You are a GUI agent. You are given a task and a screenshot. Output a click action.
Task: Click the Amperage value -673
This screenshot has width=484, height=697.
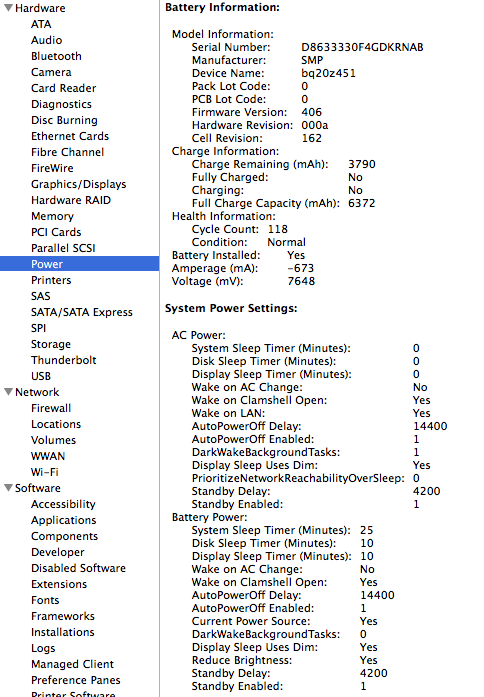point(300,268)
